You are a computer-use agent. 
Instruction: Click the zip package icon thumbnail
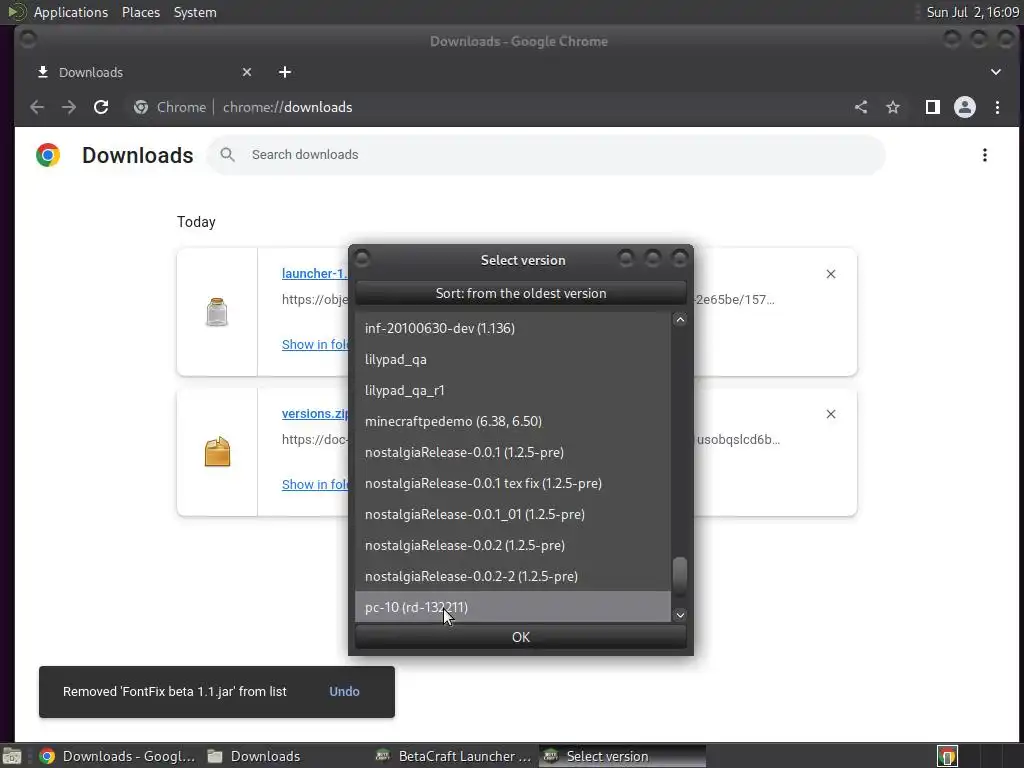(x=217, y=451)
